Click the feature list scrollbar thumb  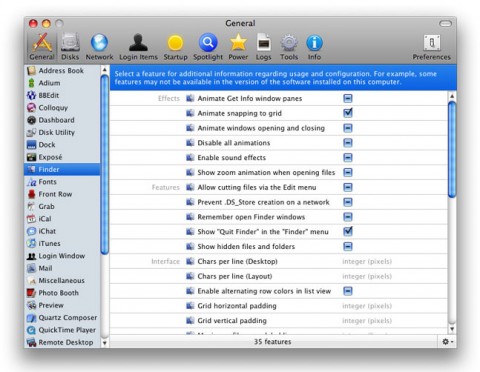pos(452,149)
